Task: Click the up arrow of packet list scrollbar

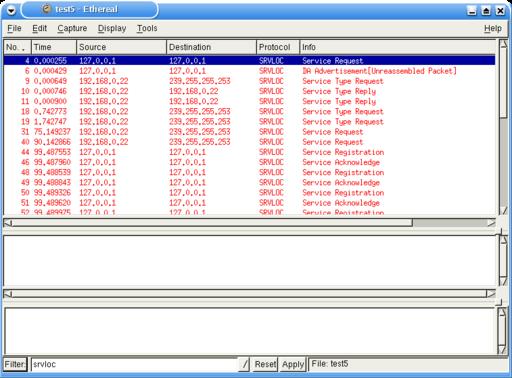Action: pos(503,44)
